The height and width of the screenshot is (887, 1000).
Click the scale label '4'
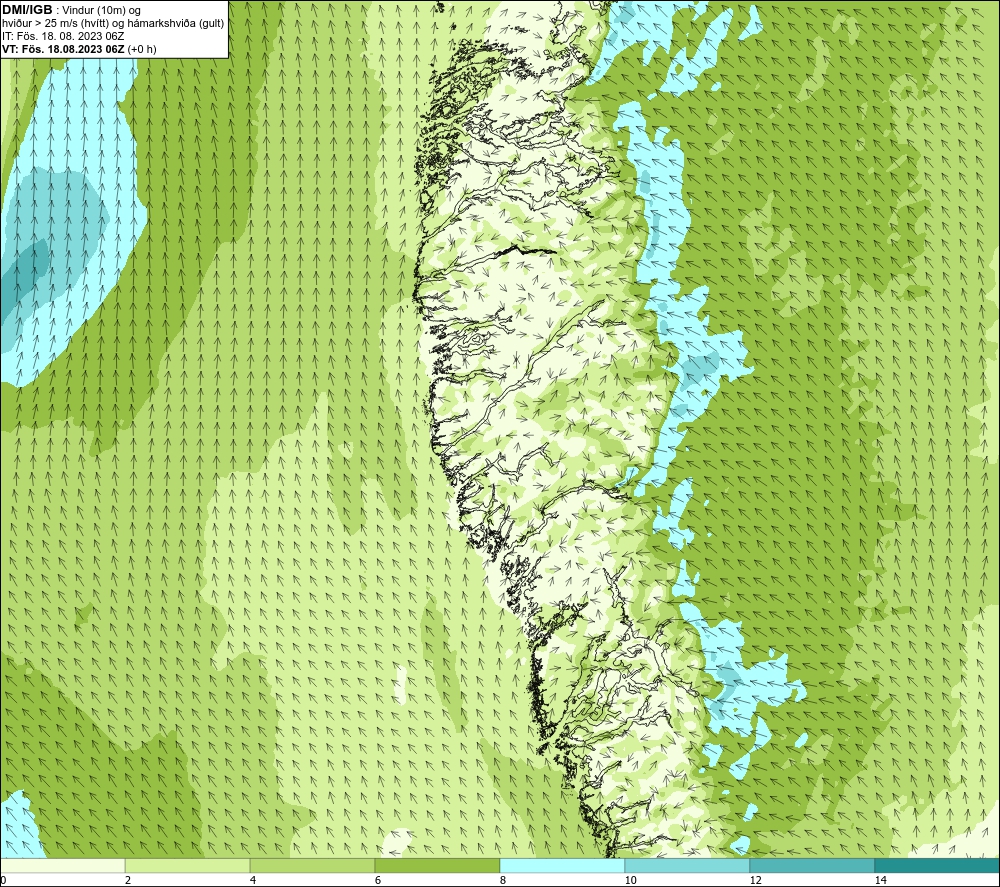[253, 880]
